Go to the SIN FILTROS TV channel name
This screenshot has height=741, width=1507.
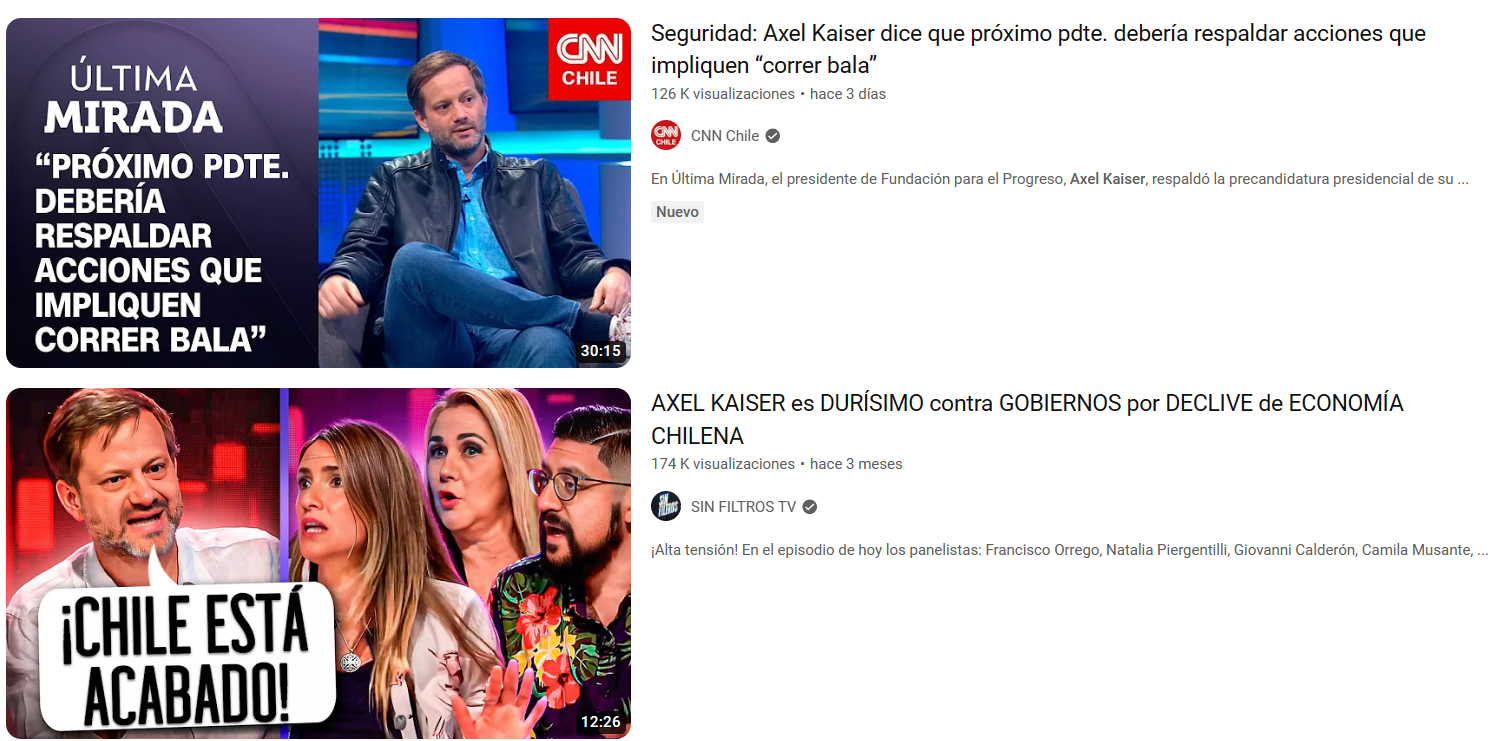point(743,507)
